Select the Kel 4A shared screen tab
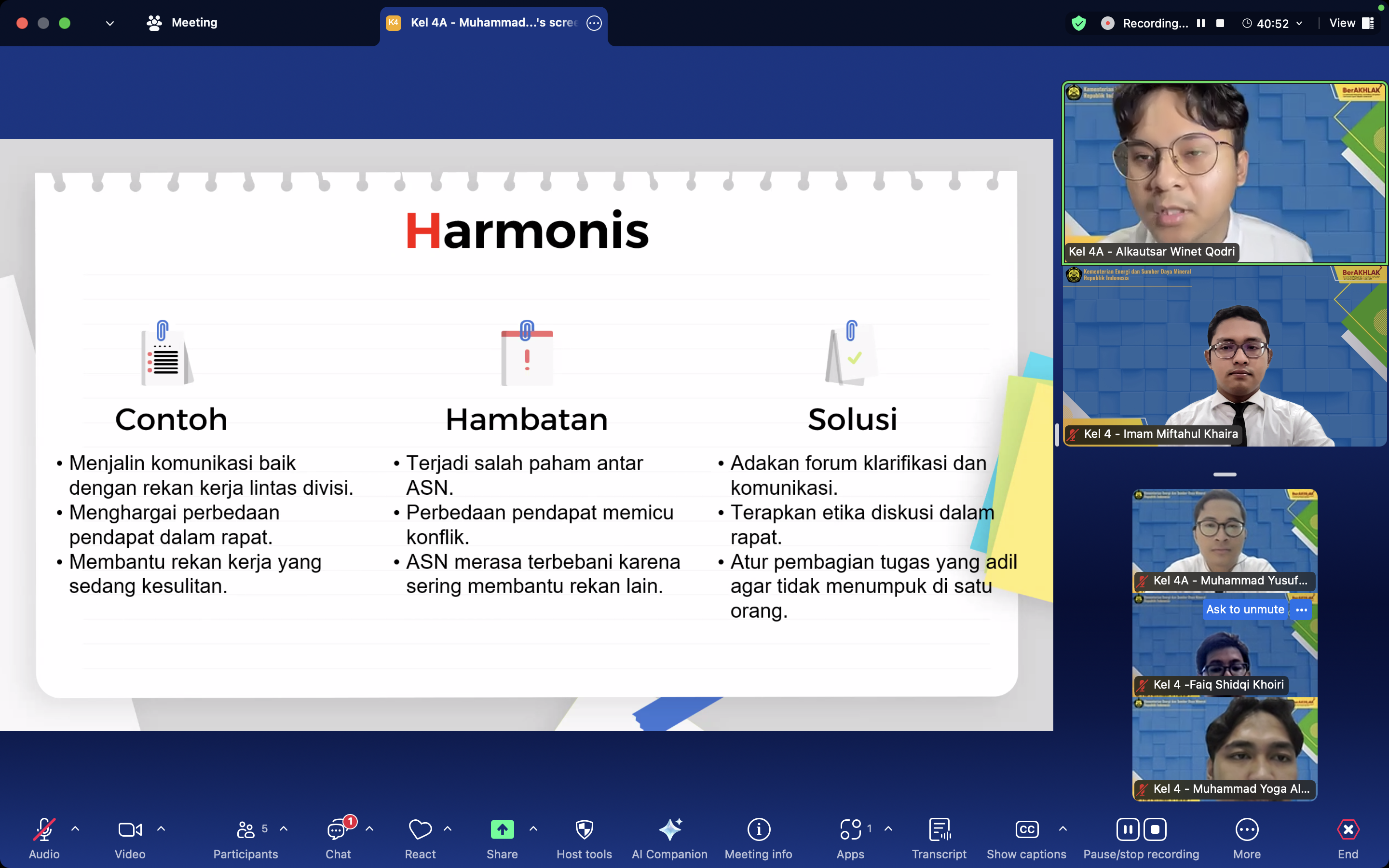This screenshot has width=1389, height=868. [492, 22]
